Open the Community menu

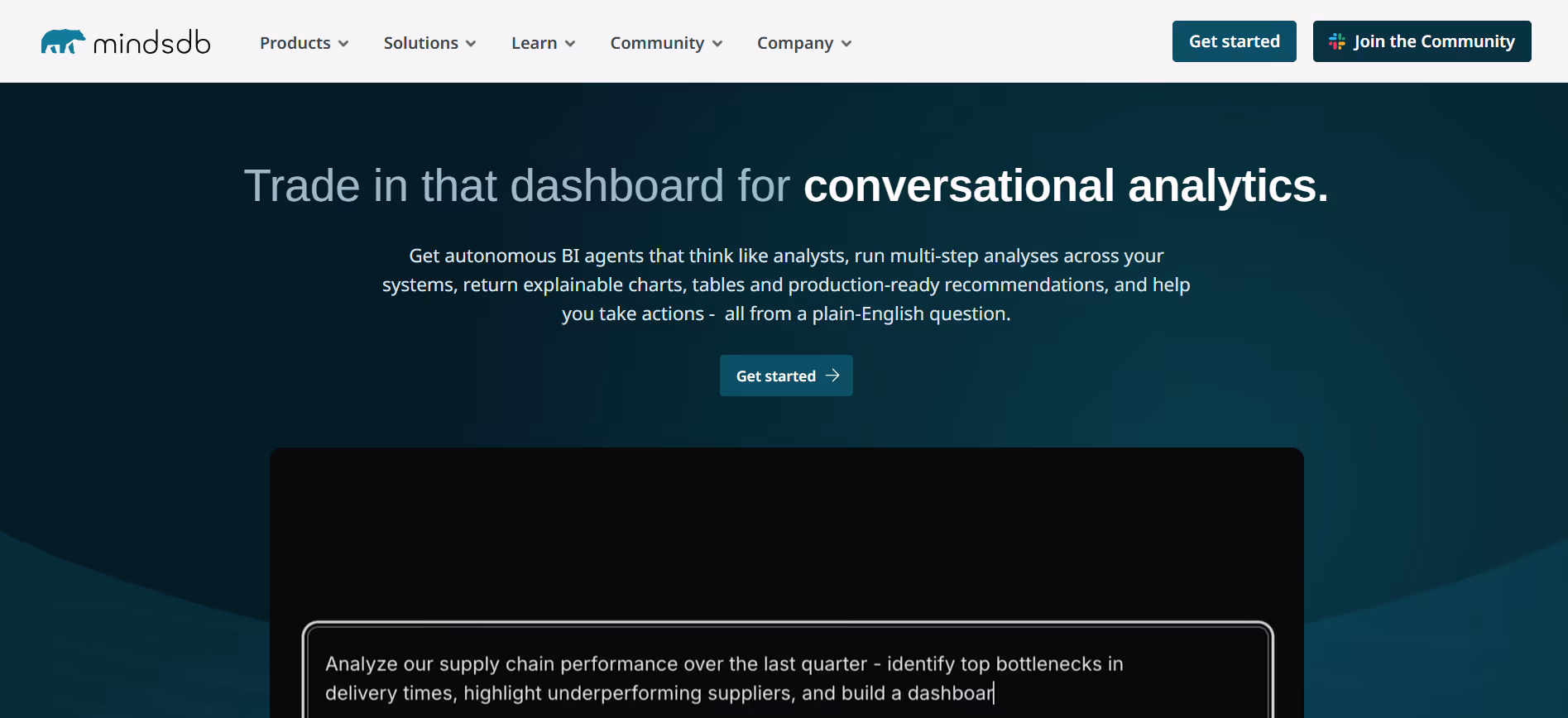tap(667, 43)
